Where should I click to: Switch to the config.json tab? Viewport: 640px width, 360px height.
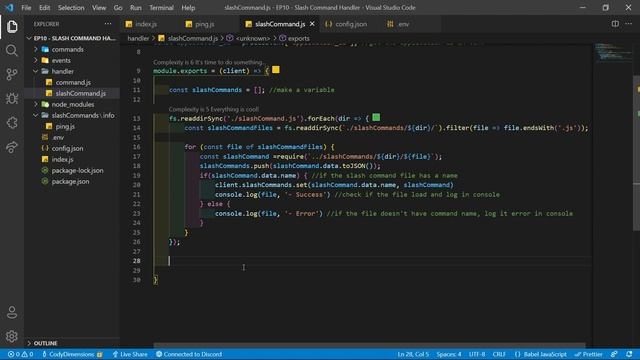coord(351,24)
